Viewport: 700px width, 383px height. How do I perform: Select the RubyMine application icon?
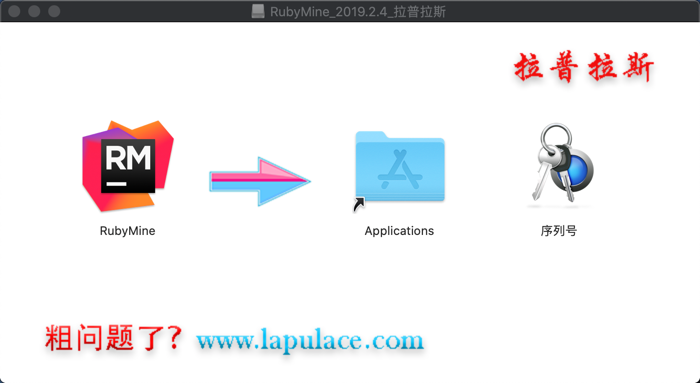click(128, 166)
